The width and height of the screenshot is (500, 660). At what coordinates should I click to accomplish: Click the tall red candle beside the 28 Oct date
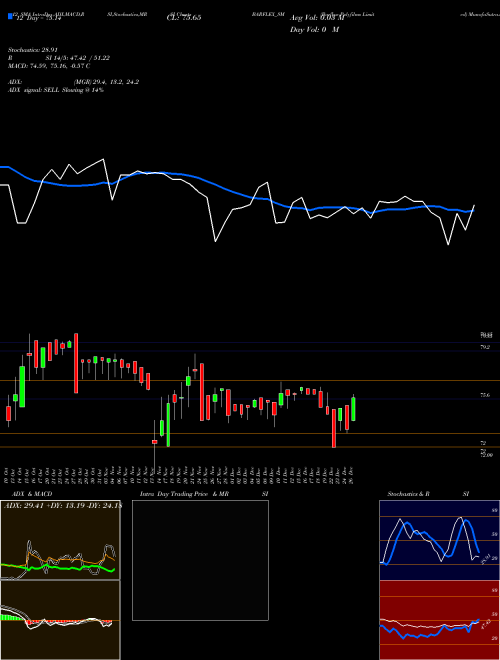[76, 363]
